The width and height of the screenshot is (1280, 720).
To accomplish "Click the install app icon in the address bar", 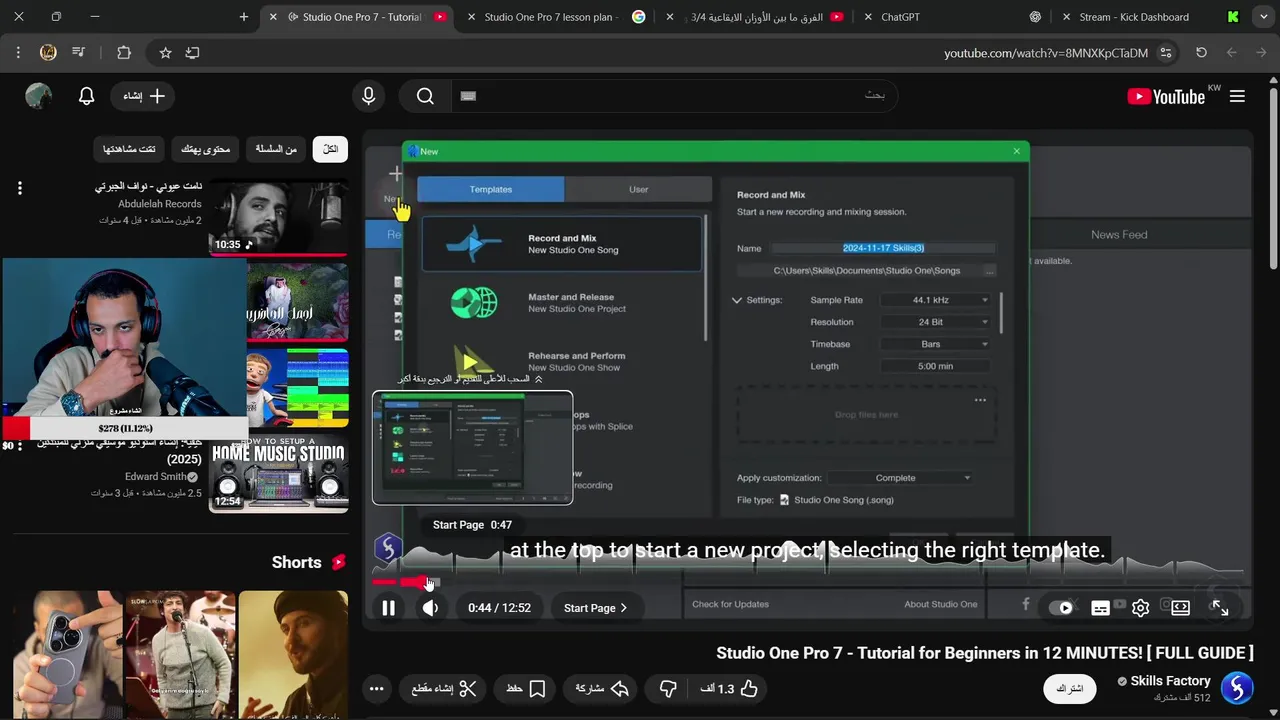I will click(x=192, y=52).
